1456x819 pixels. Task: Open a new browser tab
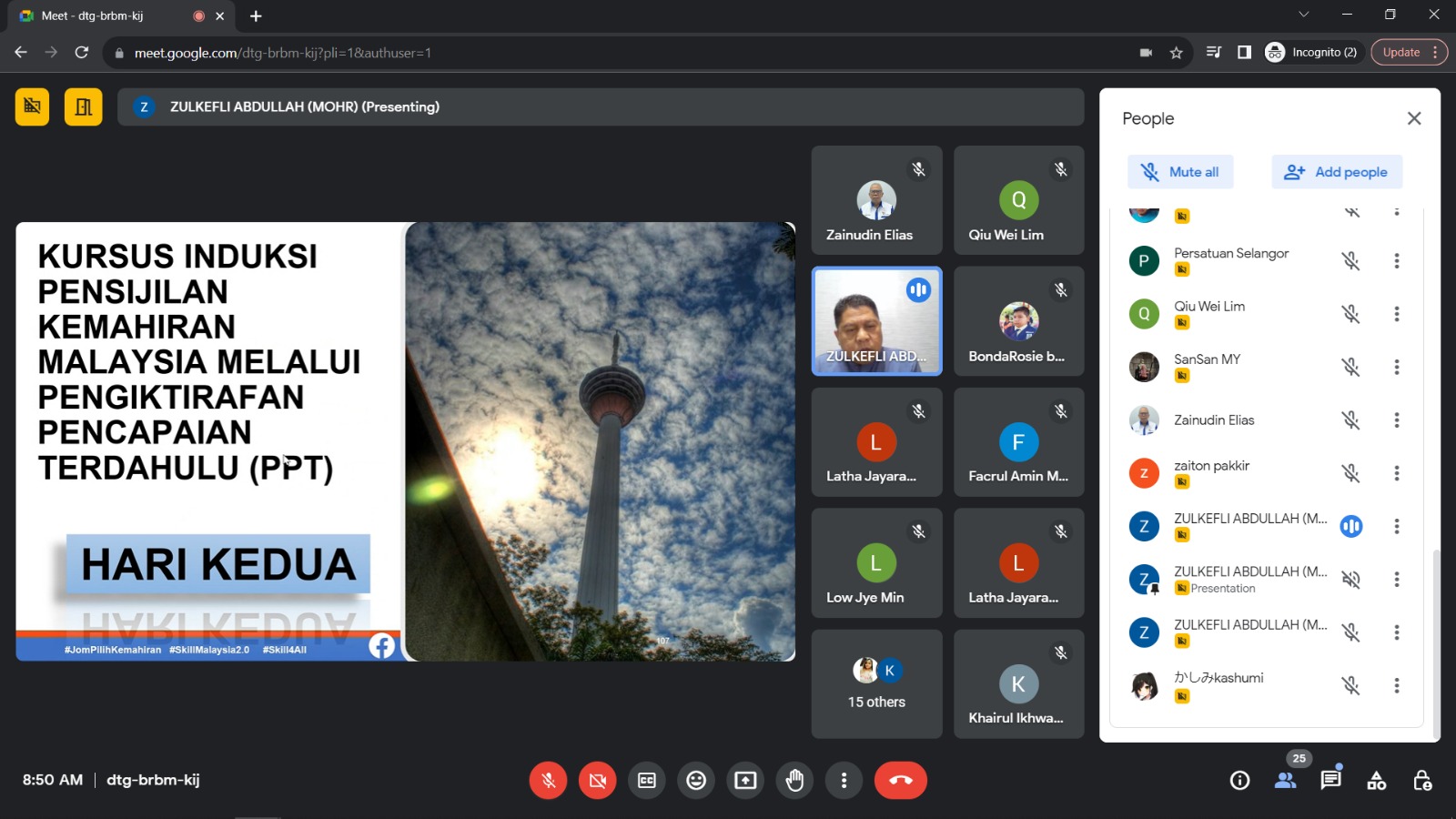pos(256,15)
